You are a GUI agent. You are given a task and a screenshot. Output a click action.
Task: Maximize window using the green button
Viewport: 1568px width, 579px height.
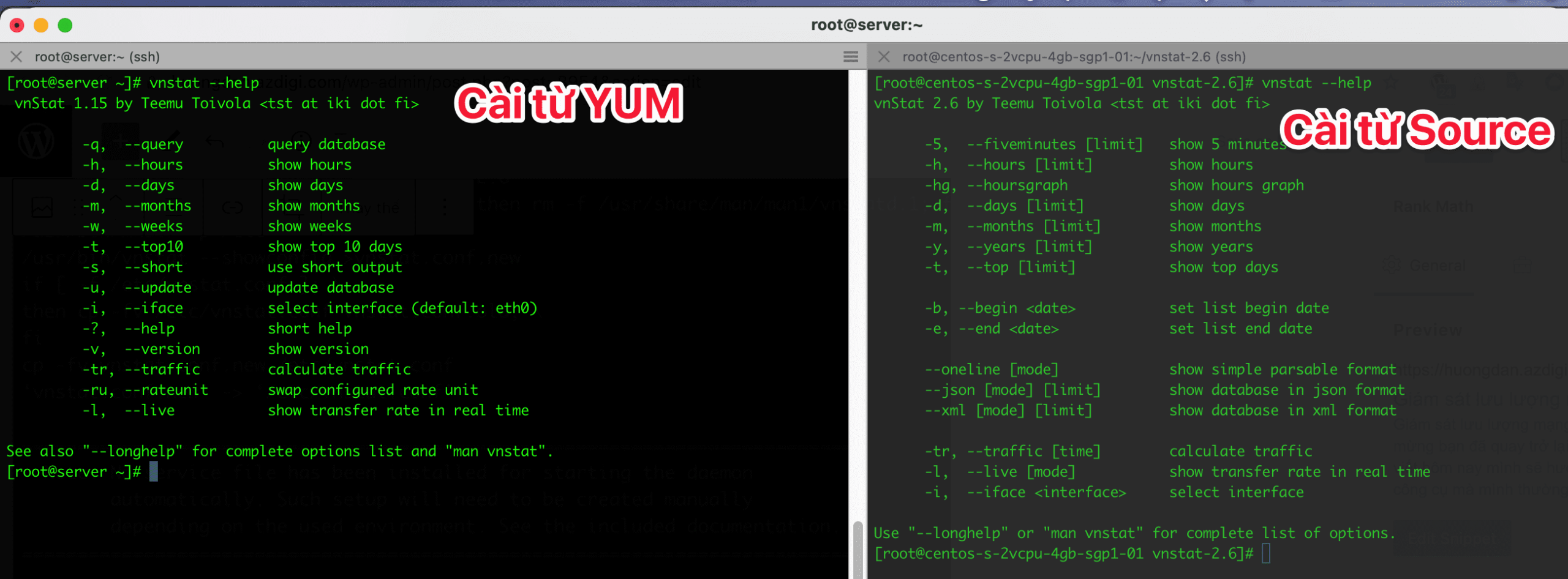pyautogui.click(x=65, y=25)
